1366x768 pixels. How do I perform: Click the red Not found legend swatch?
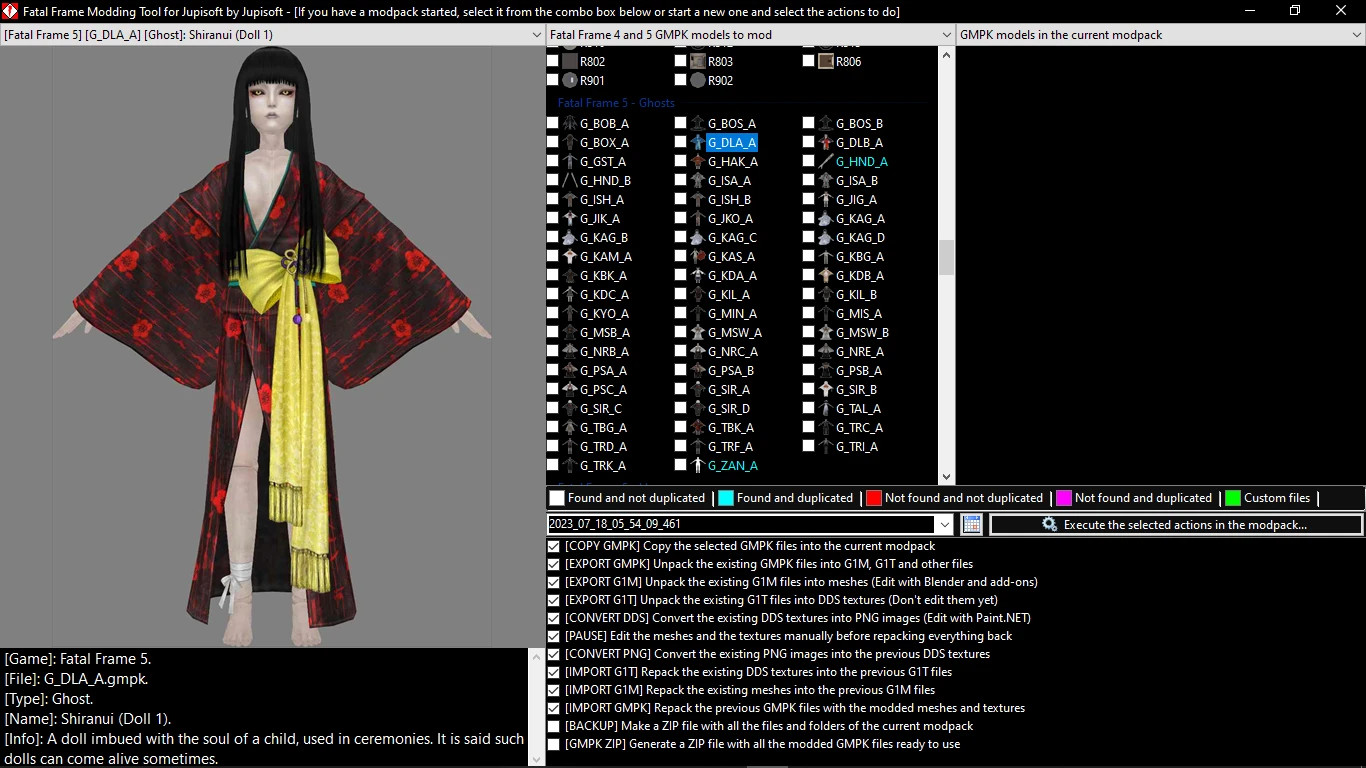[x=874, y=498]
